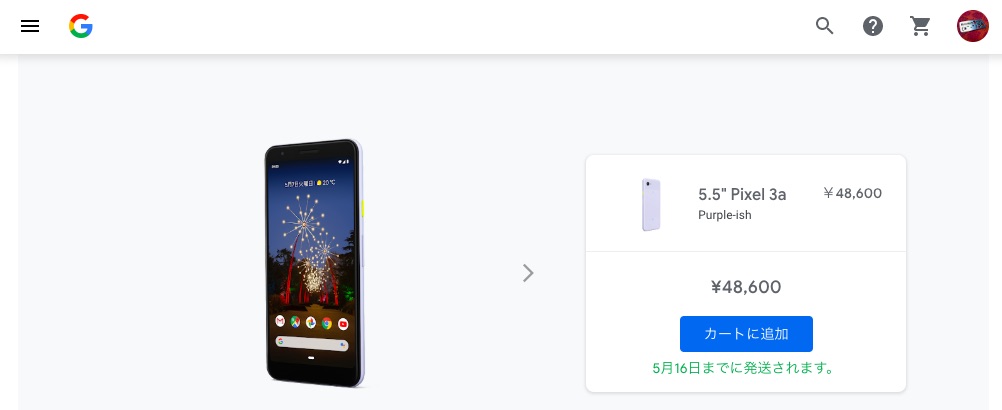The image size is (1002, 410).
Task: Click the Purple-ish color label
Action: tap(725, 215)
